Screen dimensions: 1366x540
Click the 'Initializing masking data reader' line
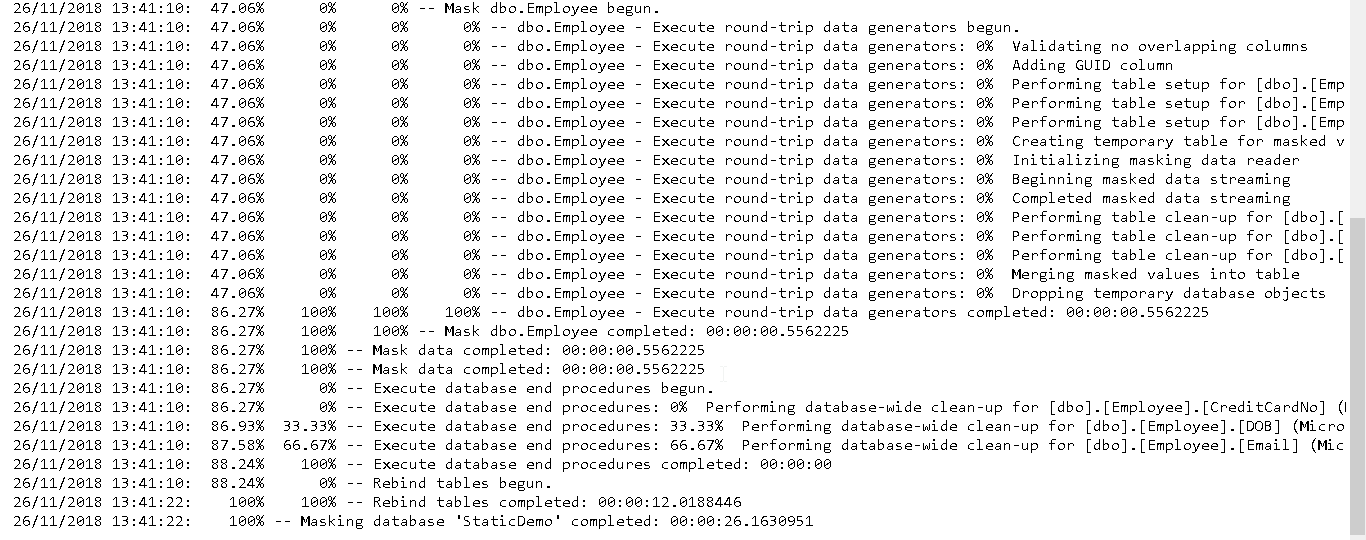(x=1155, y=161)
